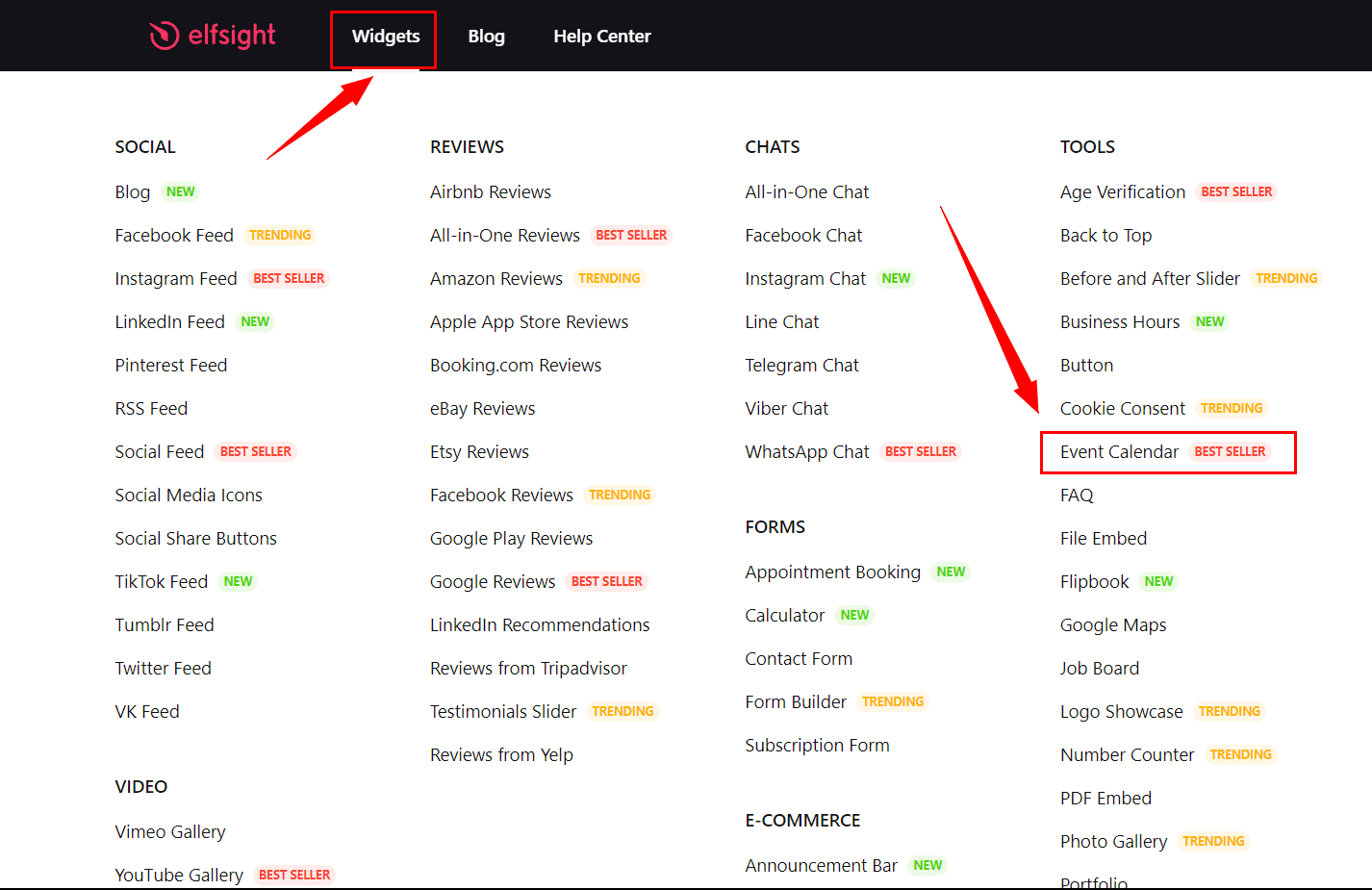Select Facebook Feed widget
The height and width of the screenshot is (890, 1372).
pos(174,236)
